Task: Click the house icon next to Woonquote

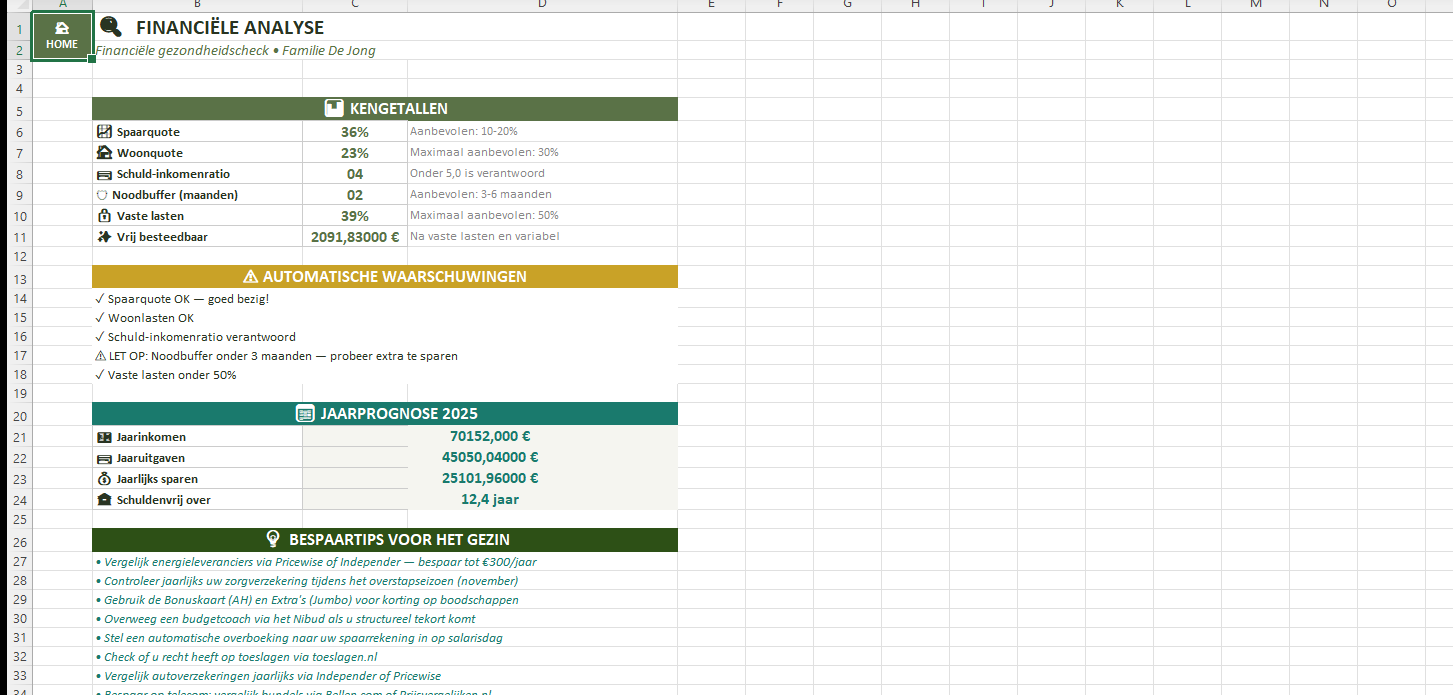Action: pyautogui.click(x=104, y=153)
